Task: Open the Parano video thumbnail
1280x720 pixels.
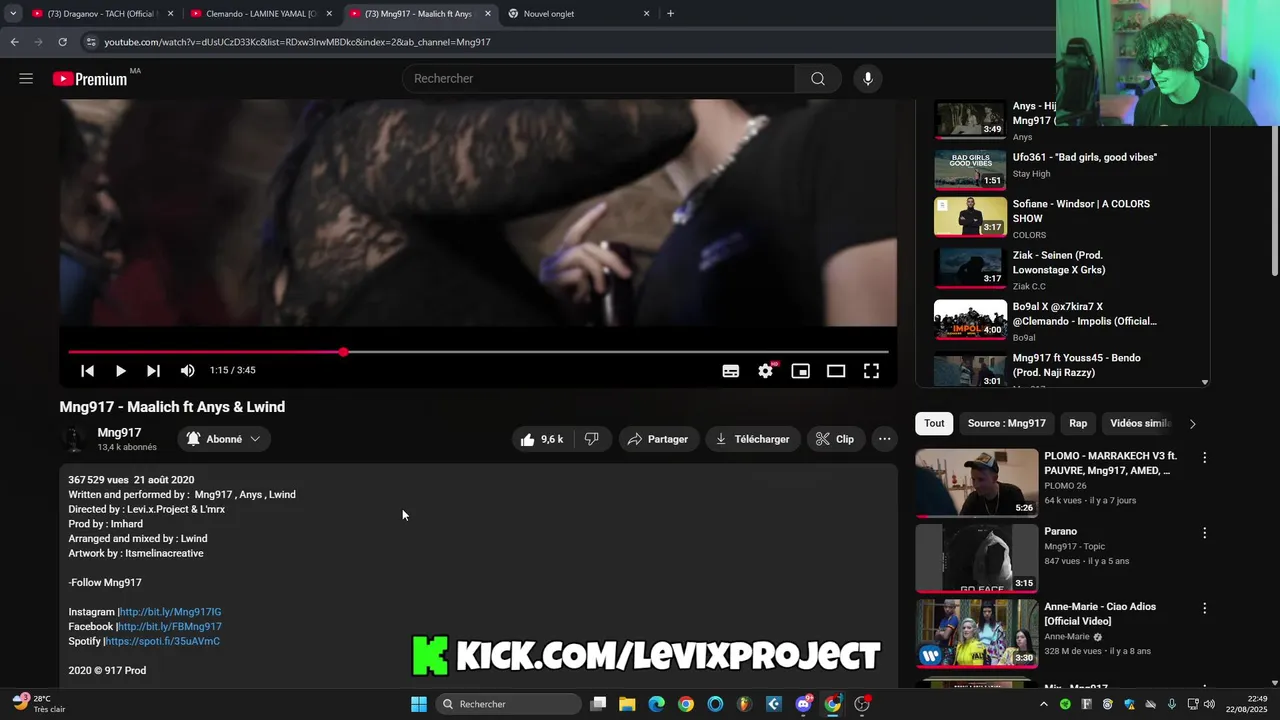Action: tap(977, 558)
